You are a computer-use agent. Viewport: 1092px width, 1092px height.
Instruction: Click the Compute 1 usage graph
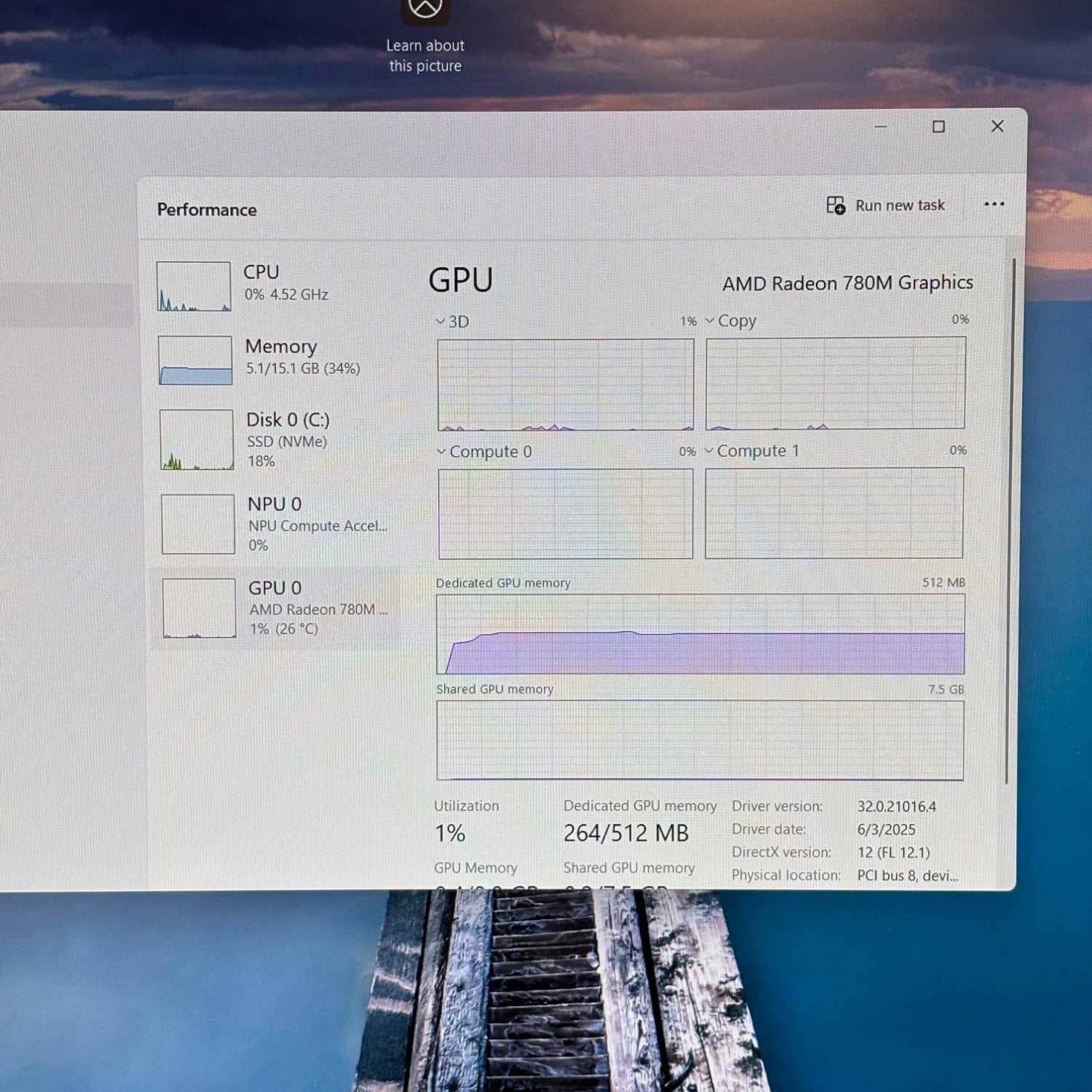point(834,513)
